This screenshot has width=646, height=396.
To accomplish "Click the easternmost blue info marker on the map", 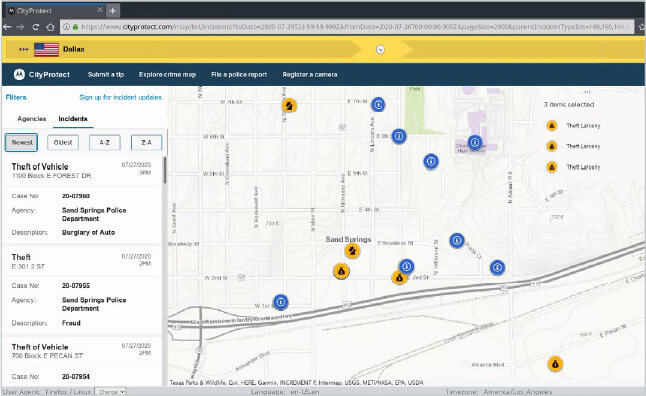I will pyautogui.click(x=497, y=267).
